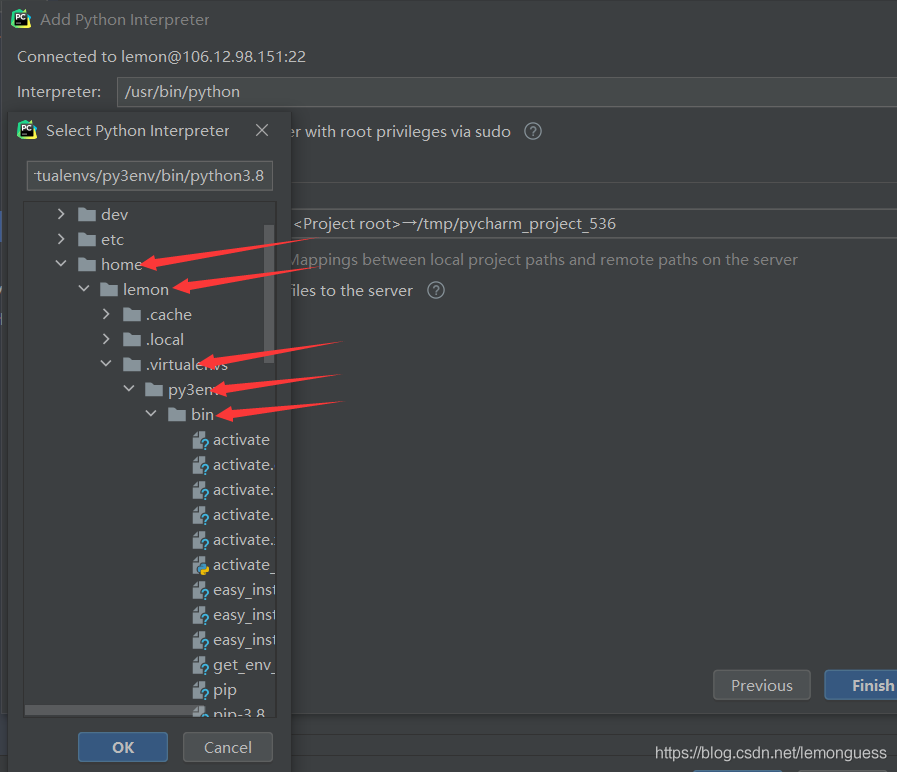Go back with the Previous button

point(761,685)
